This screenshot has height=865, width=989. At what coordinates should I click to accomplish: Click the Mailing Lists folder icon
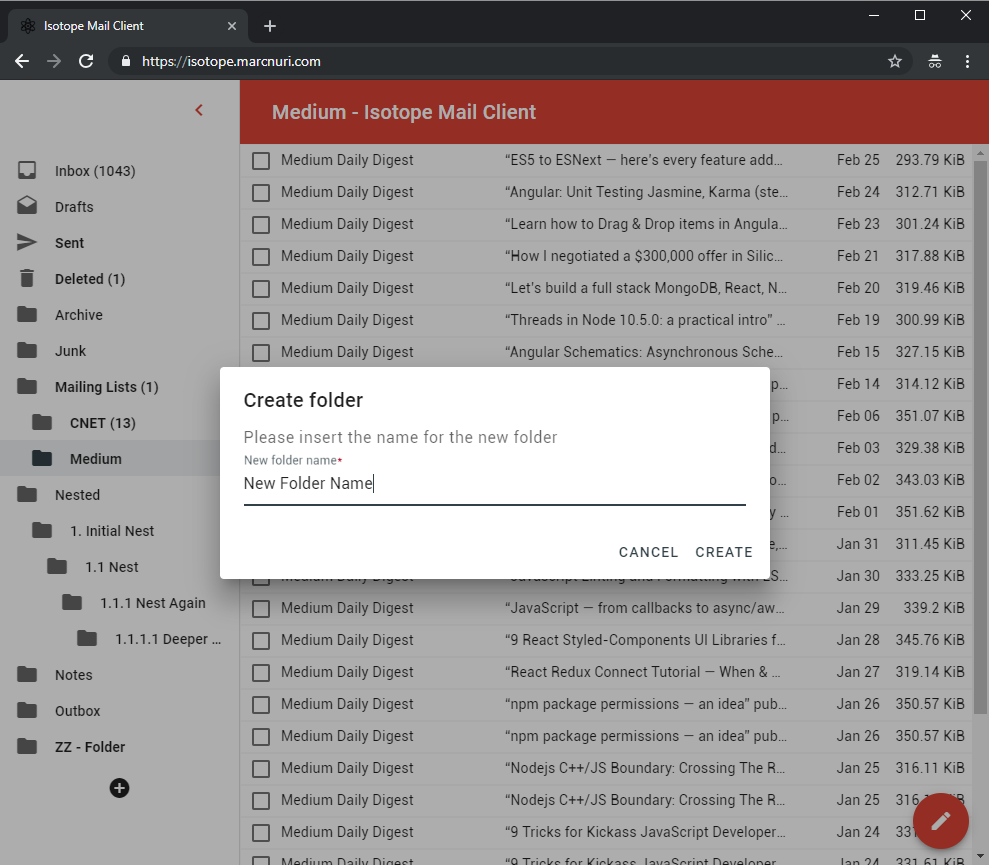click(x=27, y=386)
